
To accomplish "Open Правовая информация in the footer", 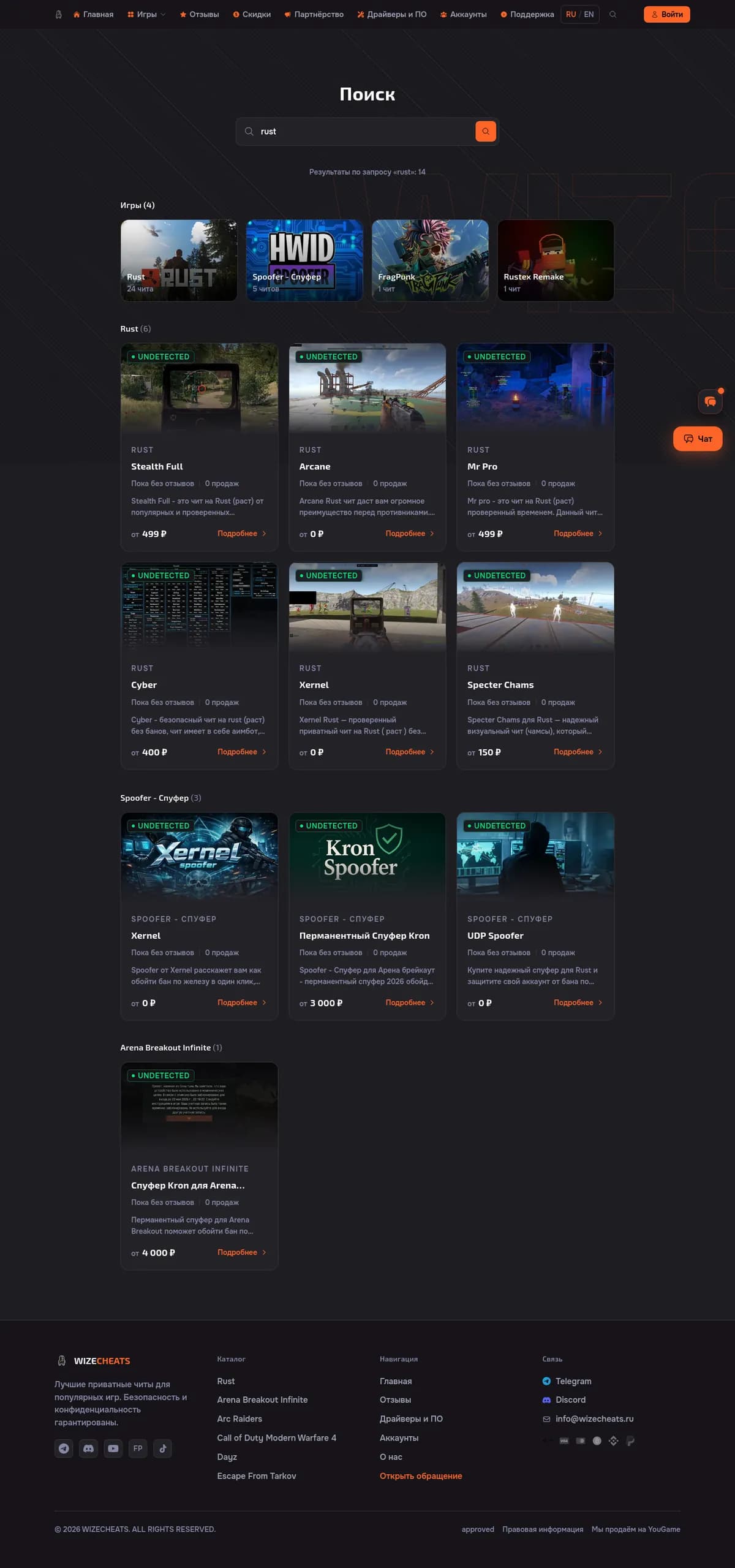I will coord(543,1529).
